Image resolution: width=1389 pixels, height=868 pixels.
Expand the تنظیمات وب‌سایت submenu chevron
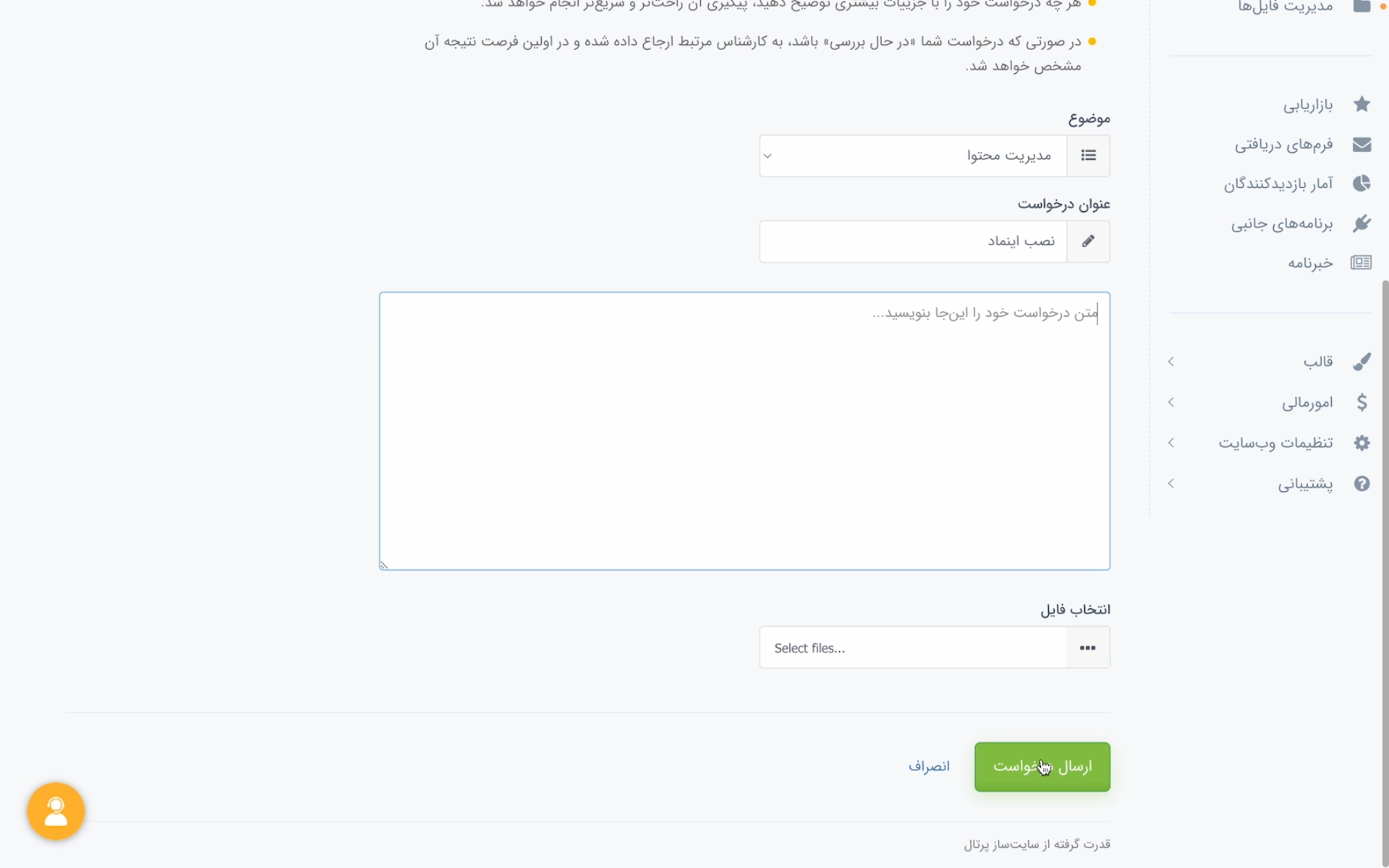coord(1171,443)
